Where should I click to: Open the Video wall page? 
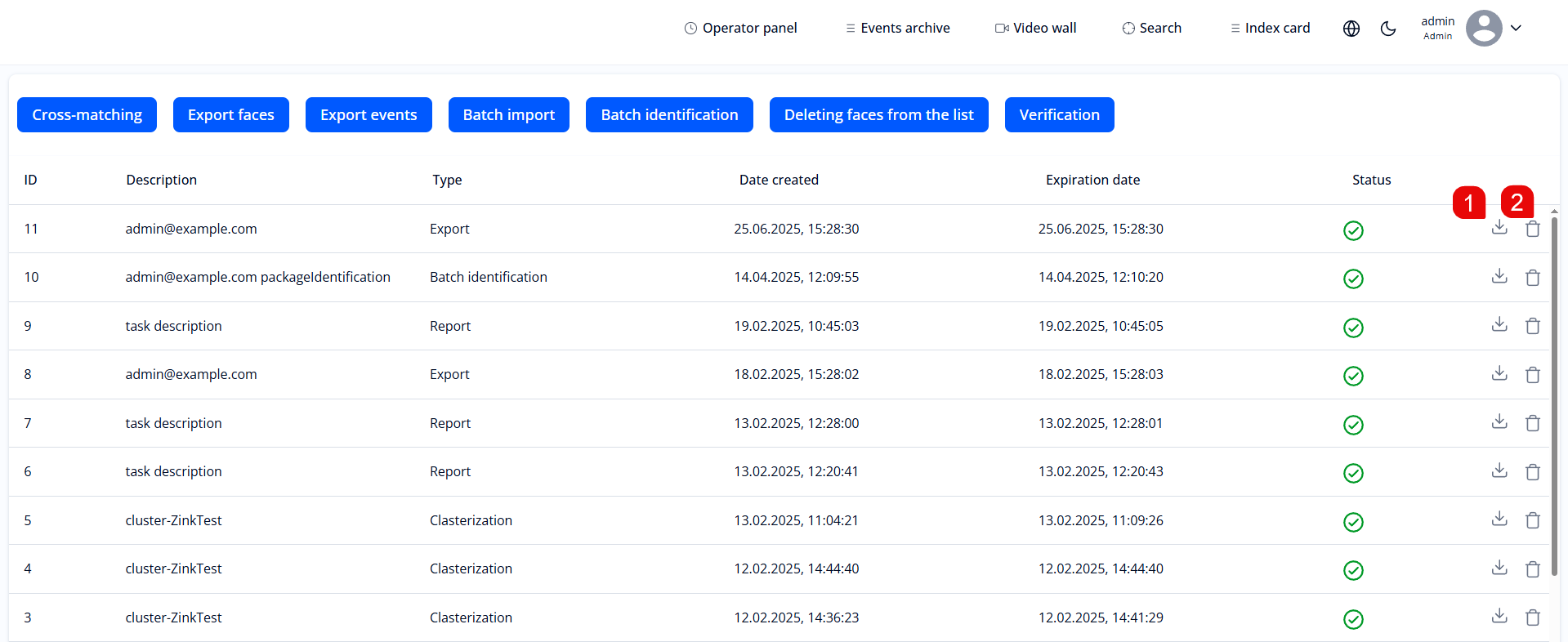[x=1035, y=29]
